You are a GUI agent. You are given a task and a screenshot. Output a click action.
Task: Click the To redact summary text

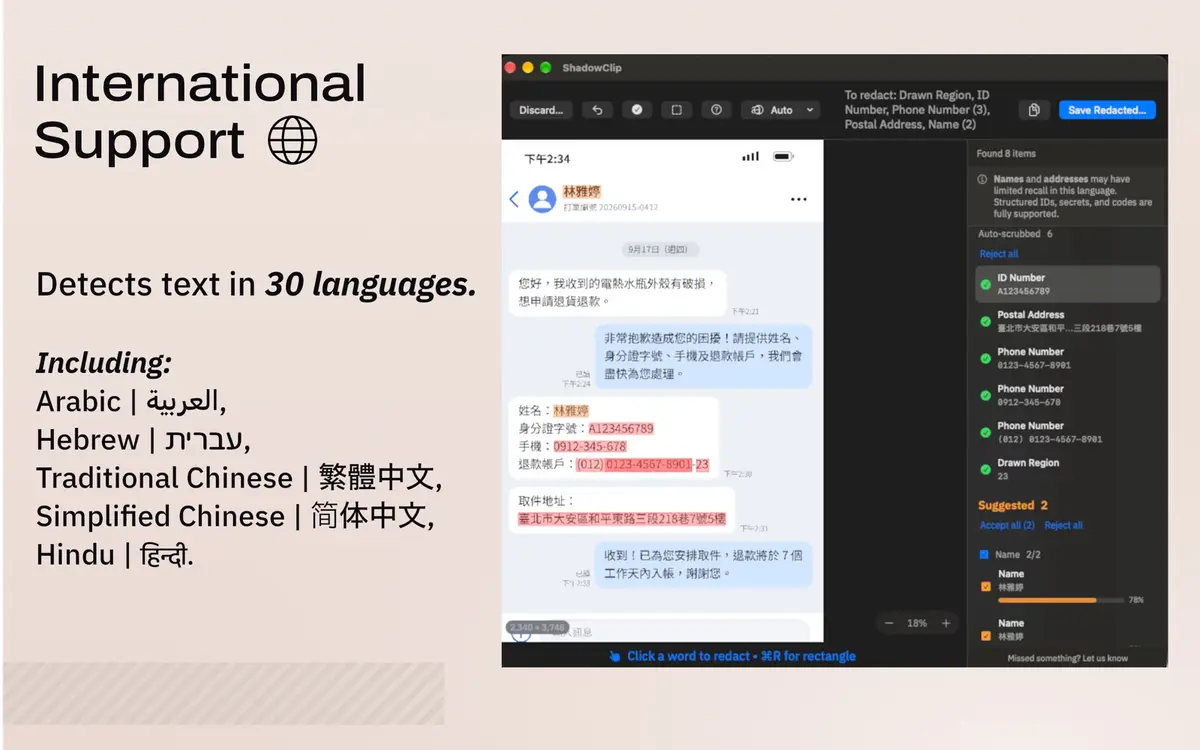coord(917,110)
